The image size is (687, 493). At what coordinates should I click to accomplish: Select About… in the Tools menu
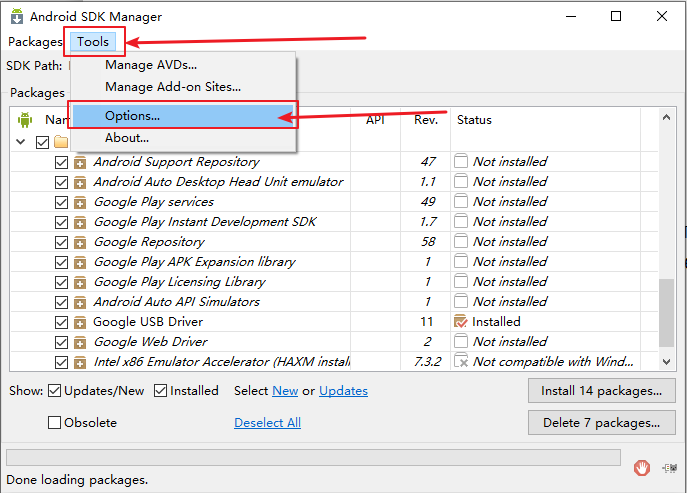pos(127,138)
